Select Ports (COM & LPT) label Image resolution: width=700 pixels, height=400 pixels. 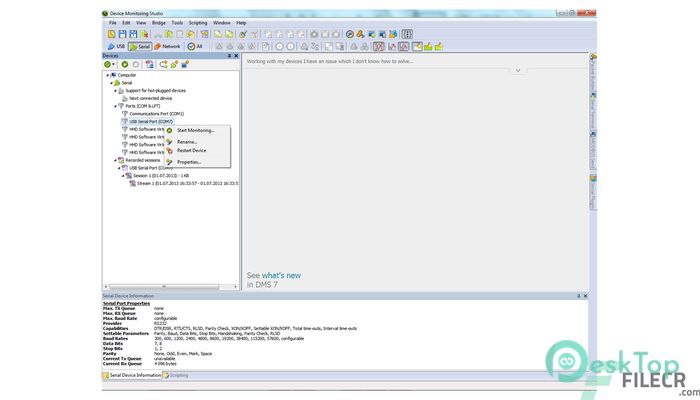tap(142, 106)
